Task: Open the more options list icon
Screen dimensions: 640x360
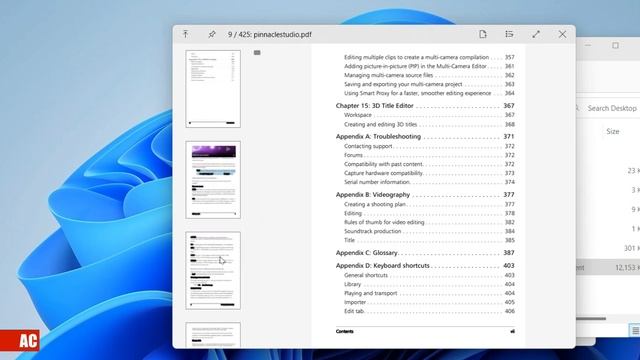Action: coord(509,34)
